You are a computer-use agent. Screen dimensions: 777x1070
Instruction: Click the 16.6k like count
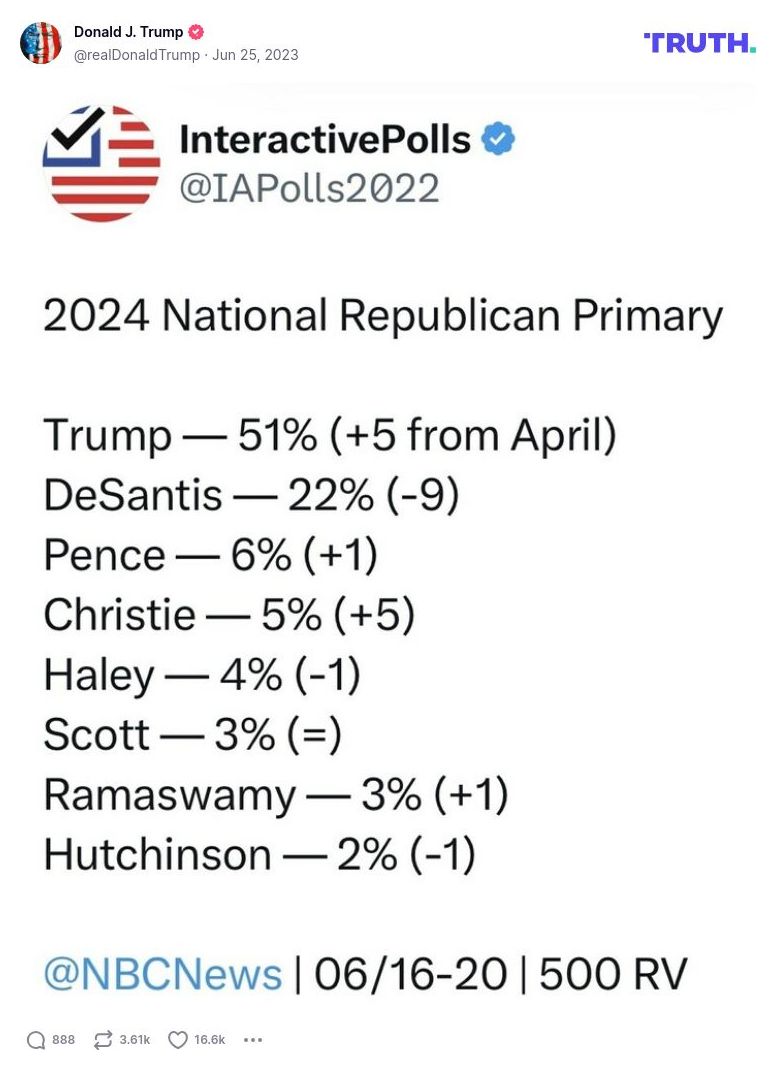coord(207,1040)
